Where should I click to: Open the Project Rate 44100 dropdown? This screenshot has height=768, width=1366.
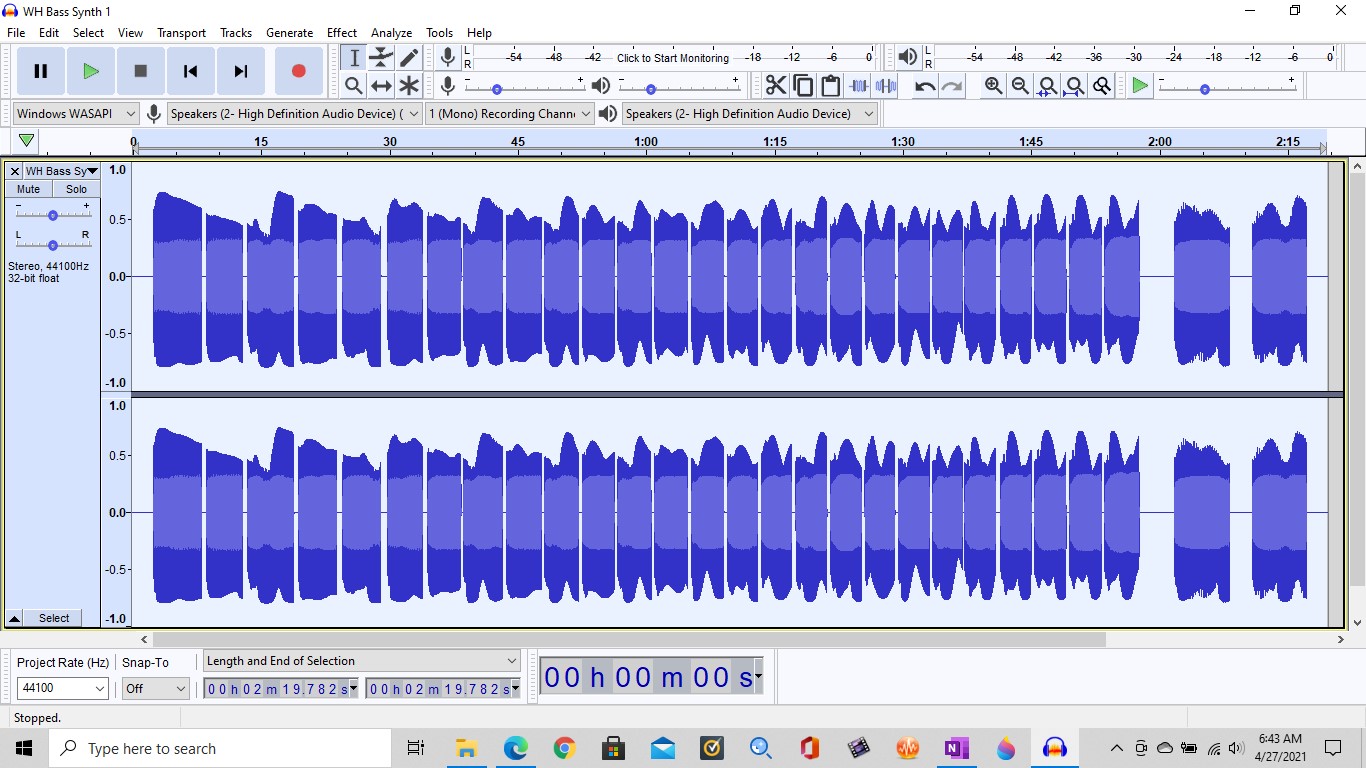[63, 688]
